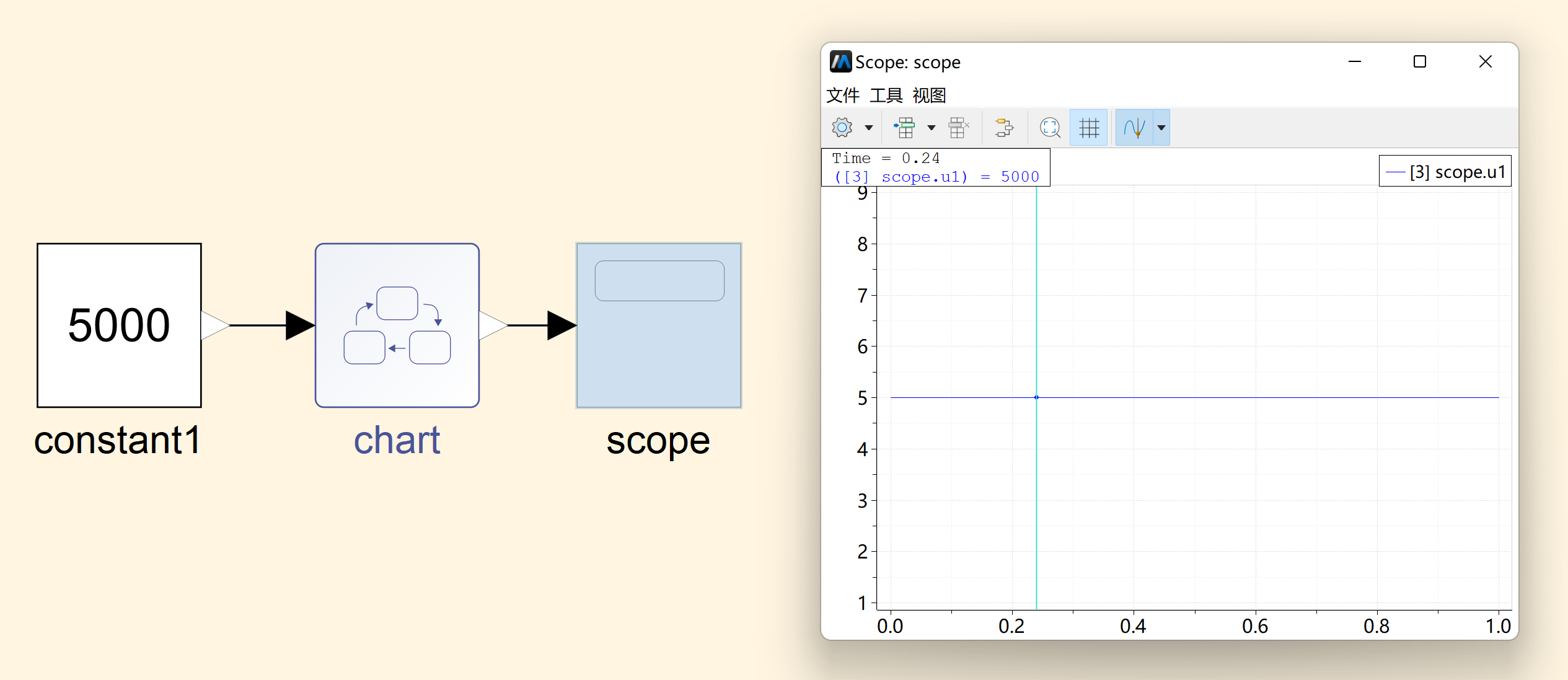Open the 文件 menu
Screen dimensions: 1568x680
pyautogui.click(x=843, y=95)
